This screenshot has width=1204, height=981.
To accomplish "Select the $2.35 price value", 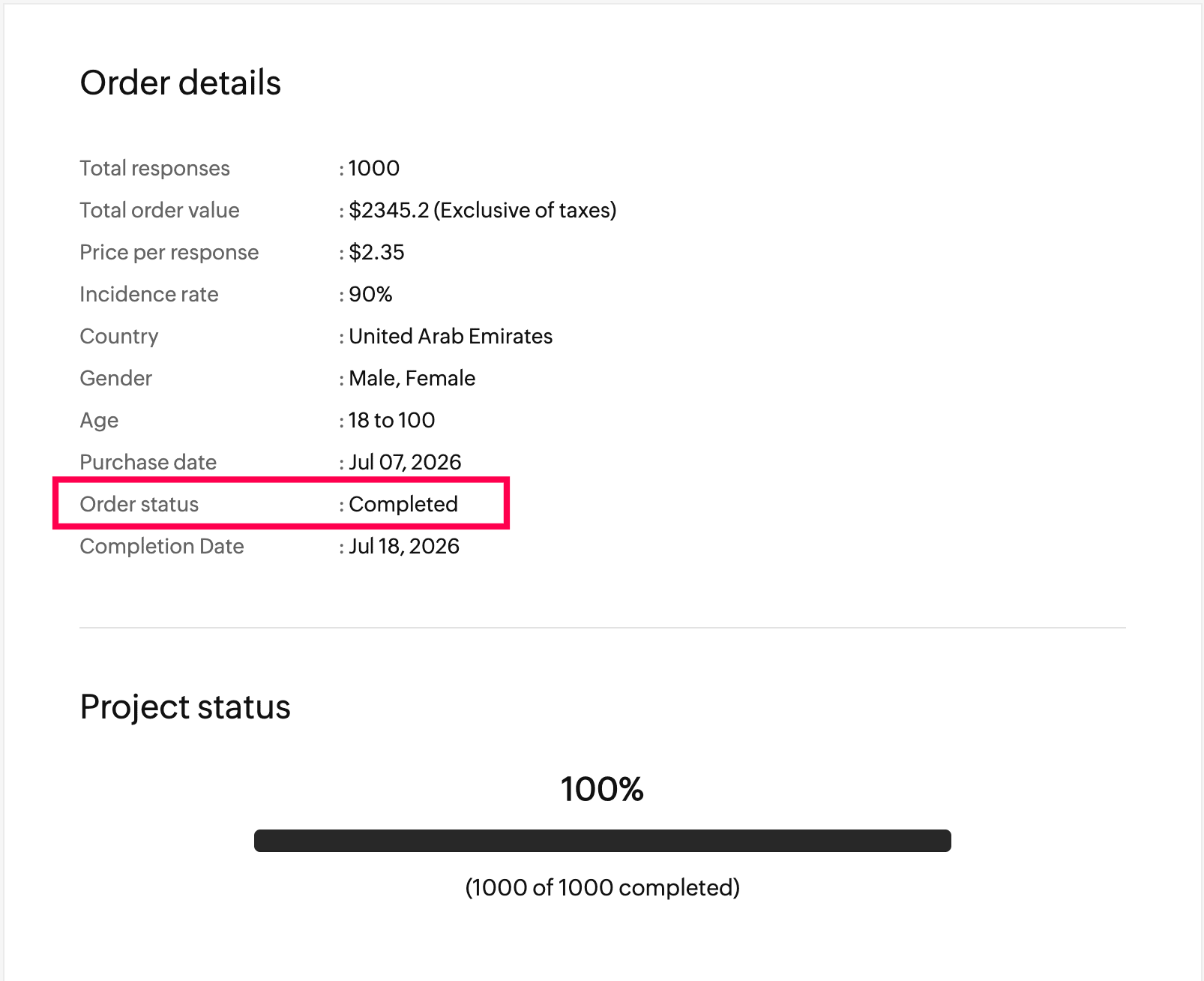I will pyautogui.click(x=376, y=252).
